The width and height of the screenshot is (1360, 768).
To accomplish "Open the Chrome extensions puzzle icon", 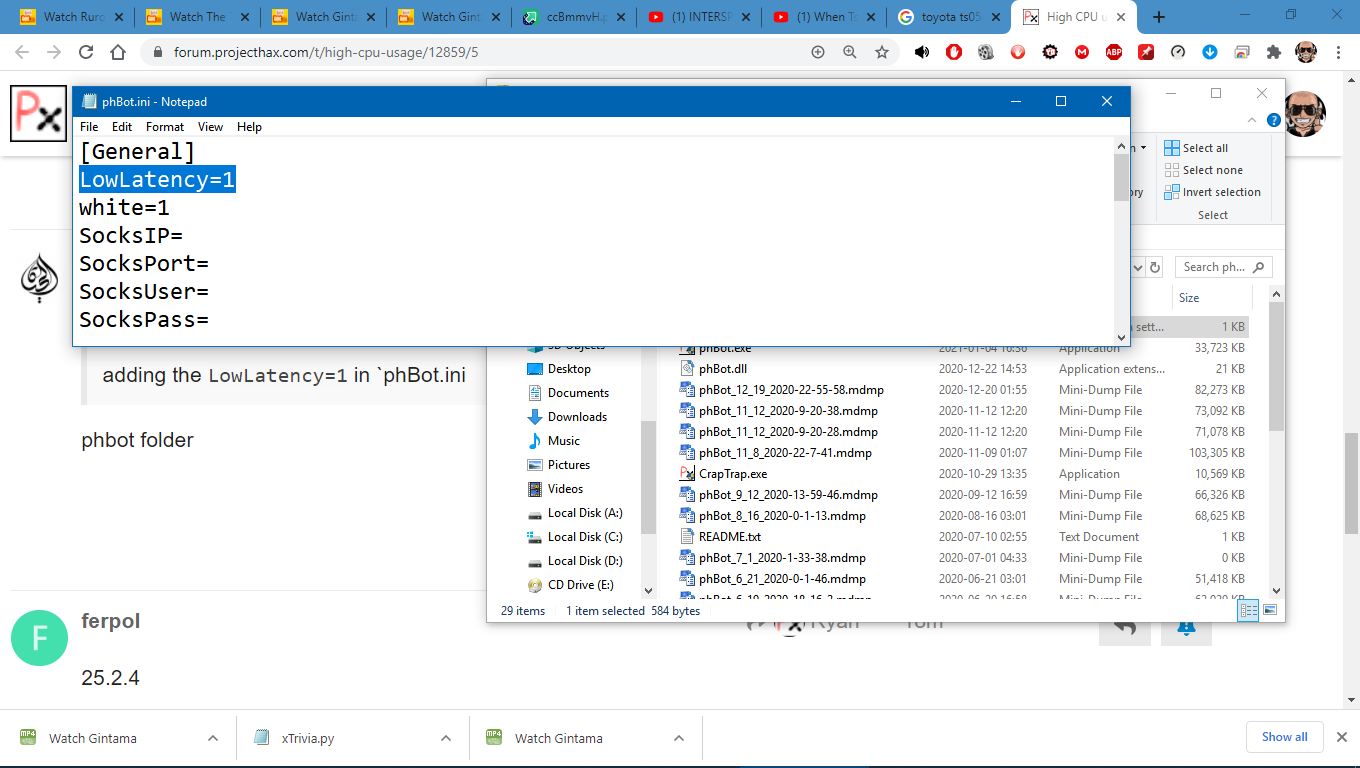I will click(1273, 52).
